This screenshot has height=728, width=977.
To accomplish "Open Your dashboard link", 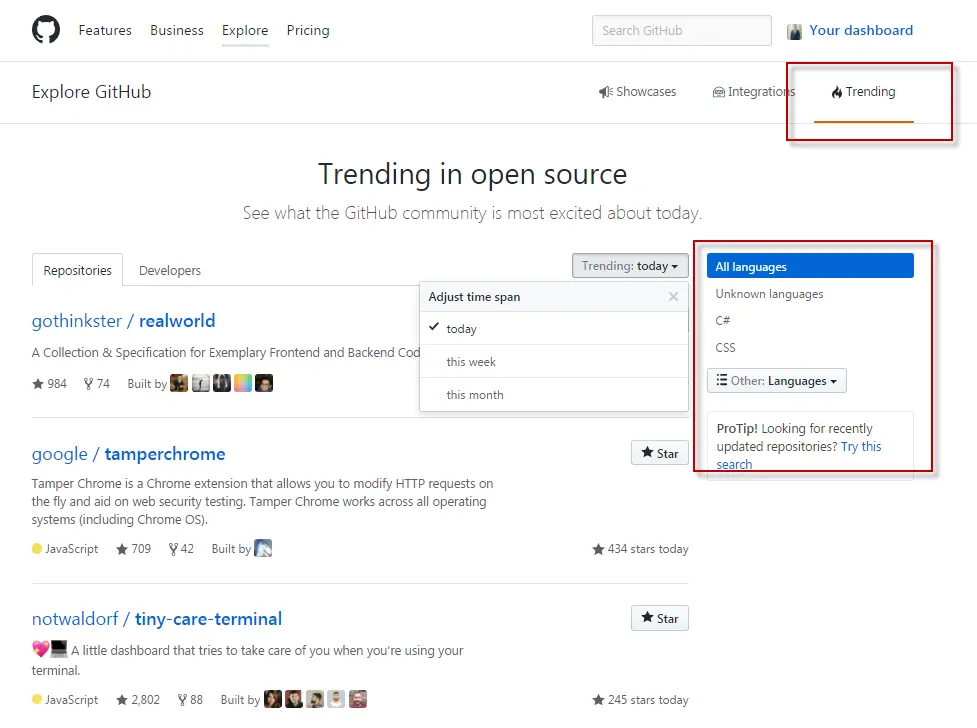I will tap(860, 30).
